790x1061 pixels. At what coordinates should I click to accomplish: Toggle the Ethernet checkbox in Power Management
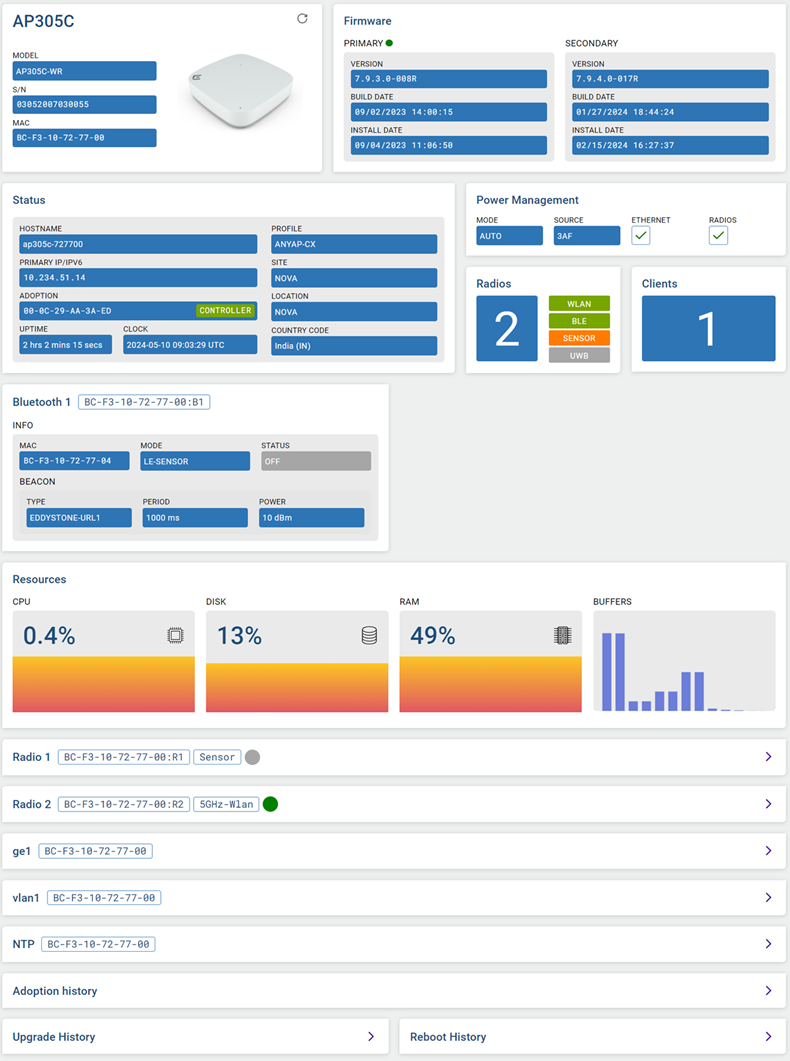(641, 236)
